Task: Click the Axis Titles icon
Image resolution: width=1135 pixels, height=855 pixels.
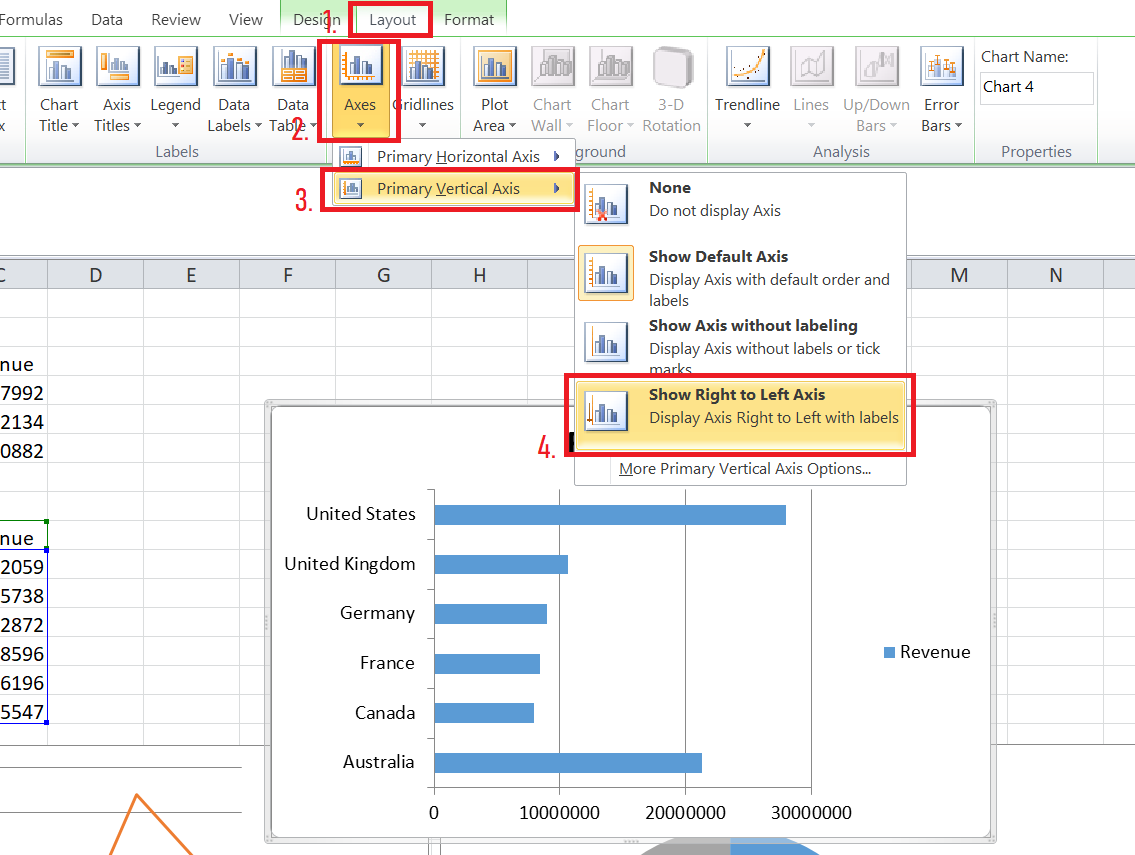Action: [117, 68]
